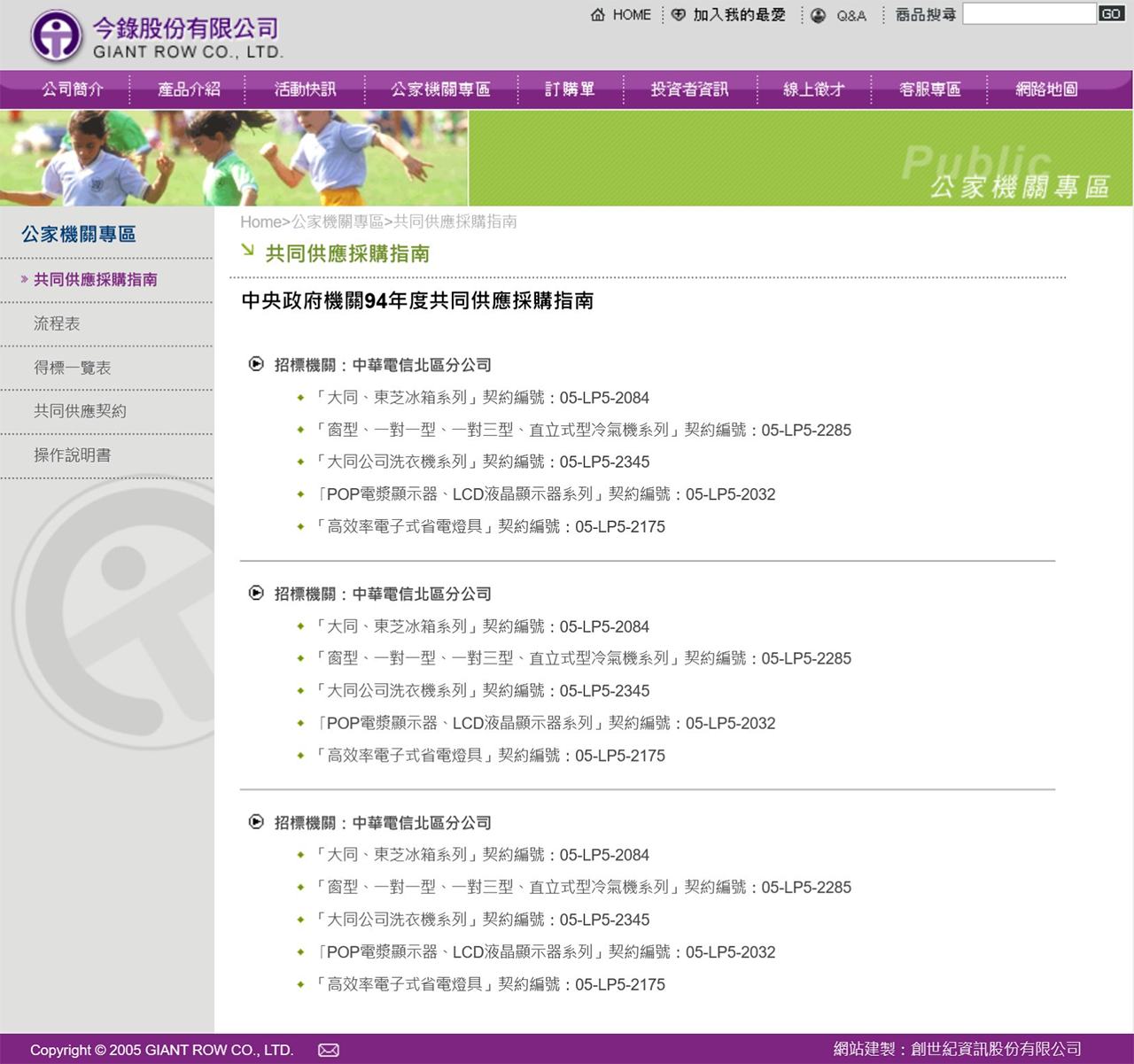The width and height of the screenshot is (1134, 1064).
Task: Select 共同供應採購指南 in sidebar
Action: 96,280
